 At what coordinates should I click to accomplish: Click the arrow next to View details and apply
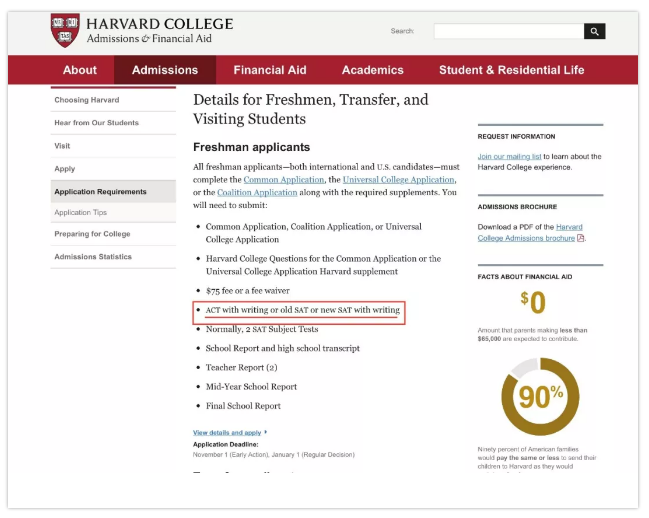pos(266,432)
